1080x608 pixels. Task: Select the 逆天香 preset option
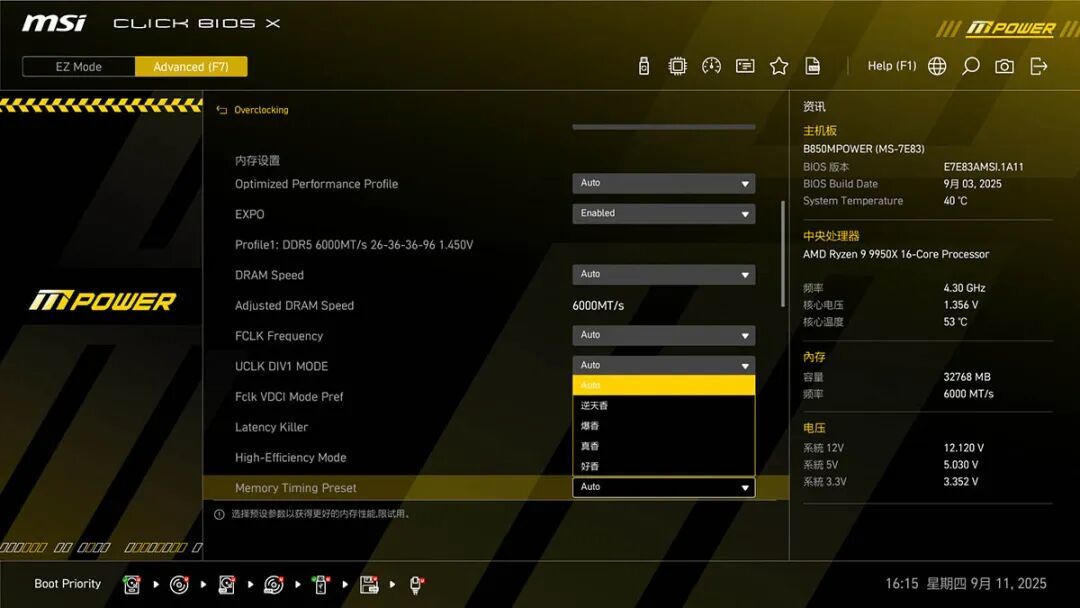coord(663,406)
